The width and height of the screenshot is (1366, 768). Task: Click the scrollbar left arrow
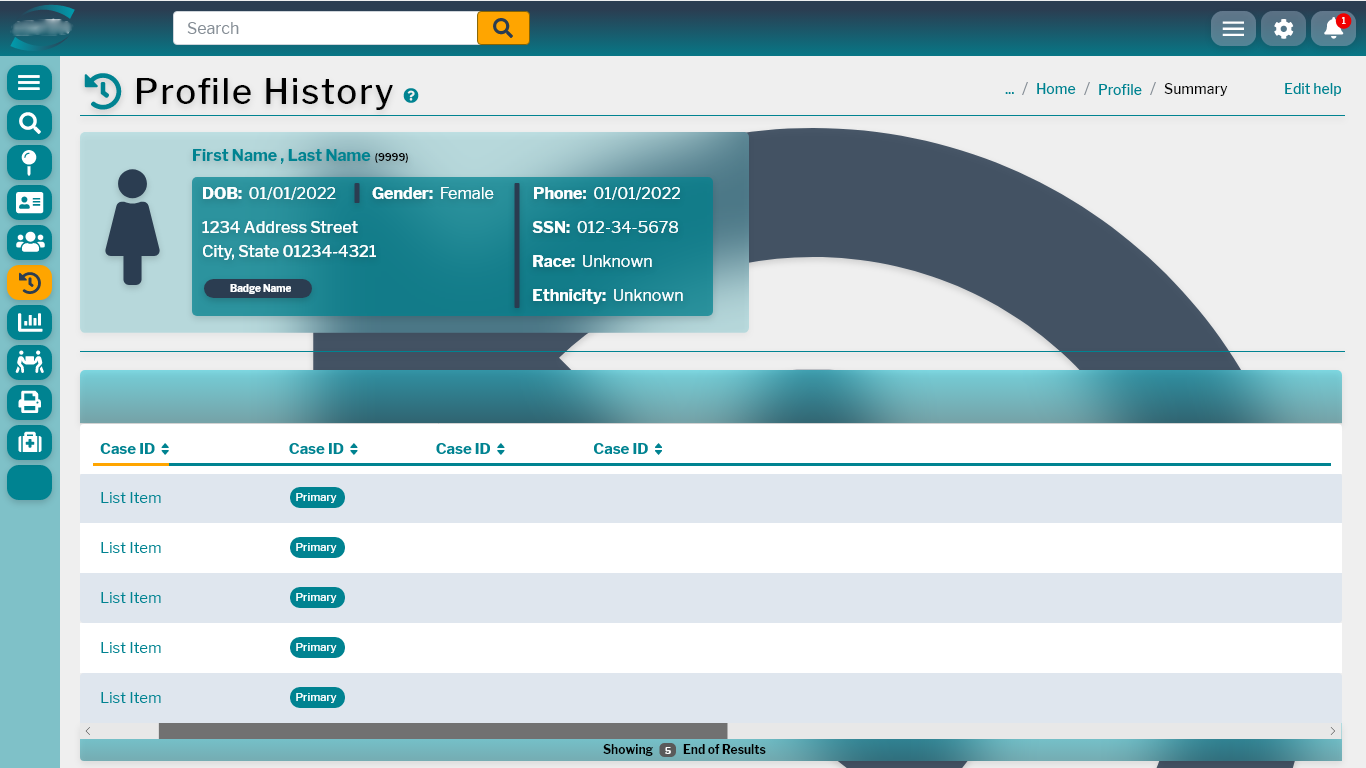coord(88,731)
